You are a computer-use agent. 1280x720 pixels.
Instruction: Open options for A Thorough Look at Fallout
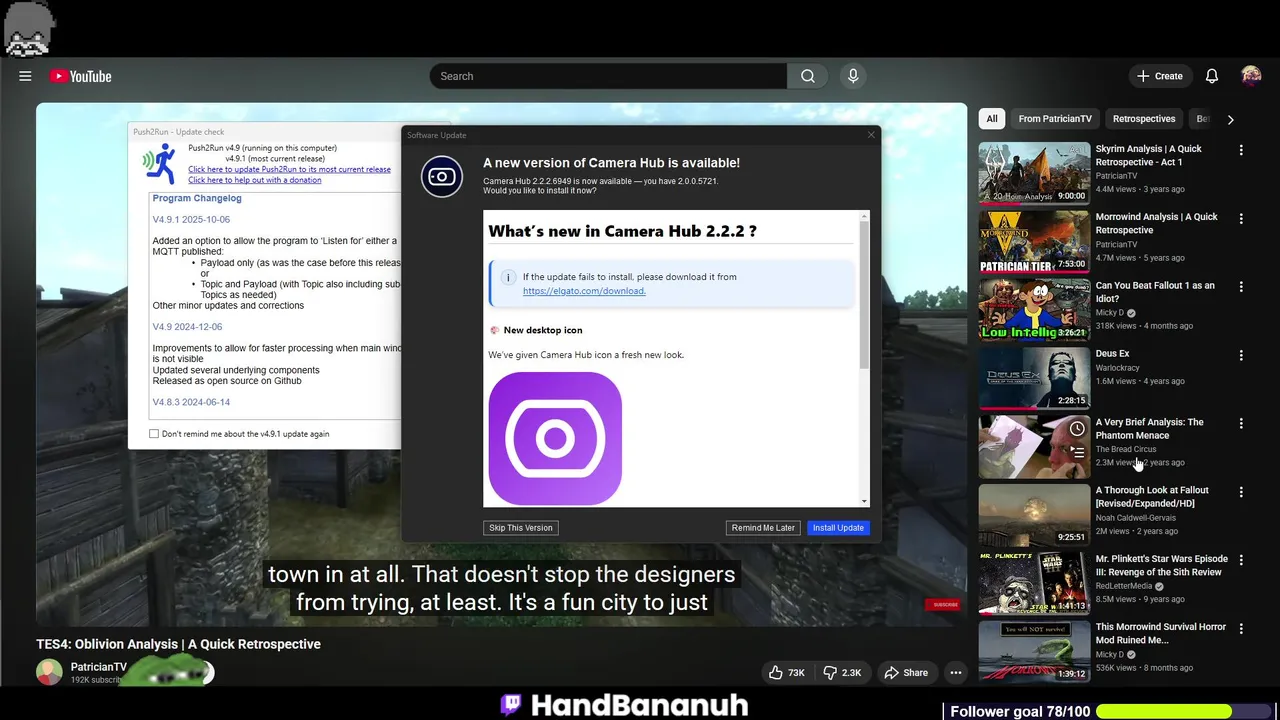1241,492
